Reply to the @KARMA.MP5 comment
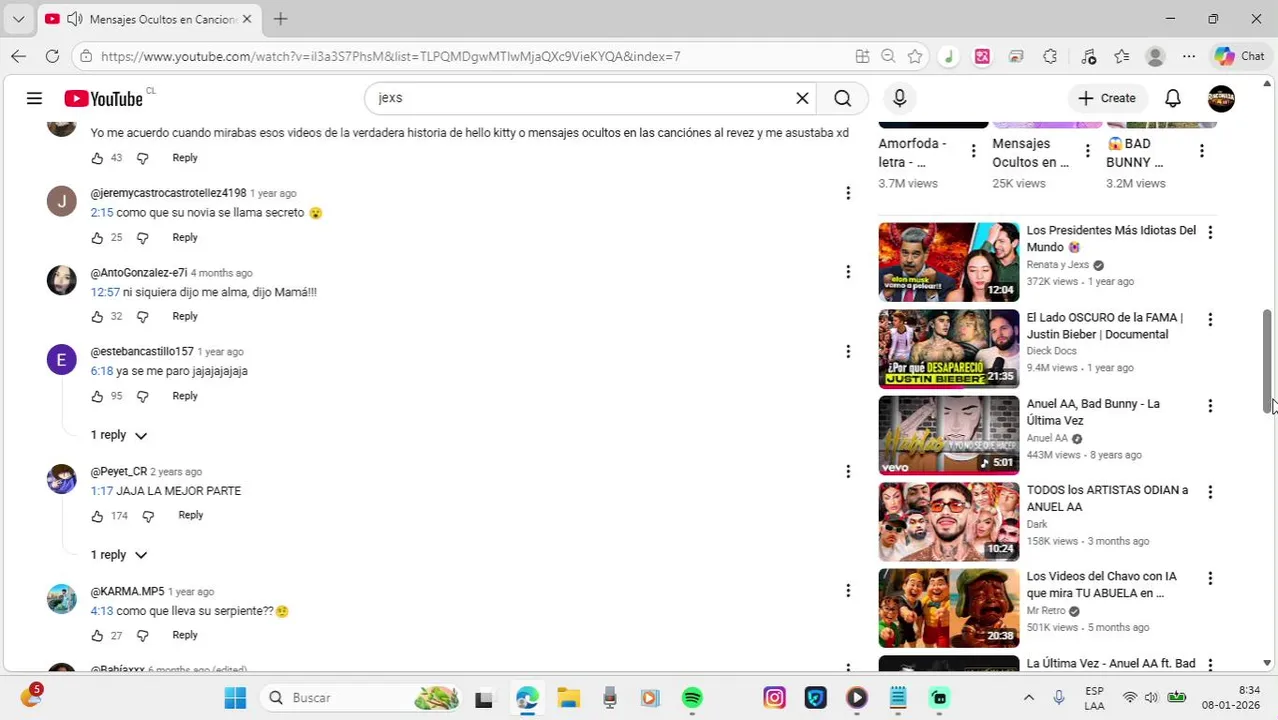 185,636
